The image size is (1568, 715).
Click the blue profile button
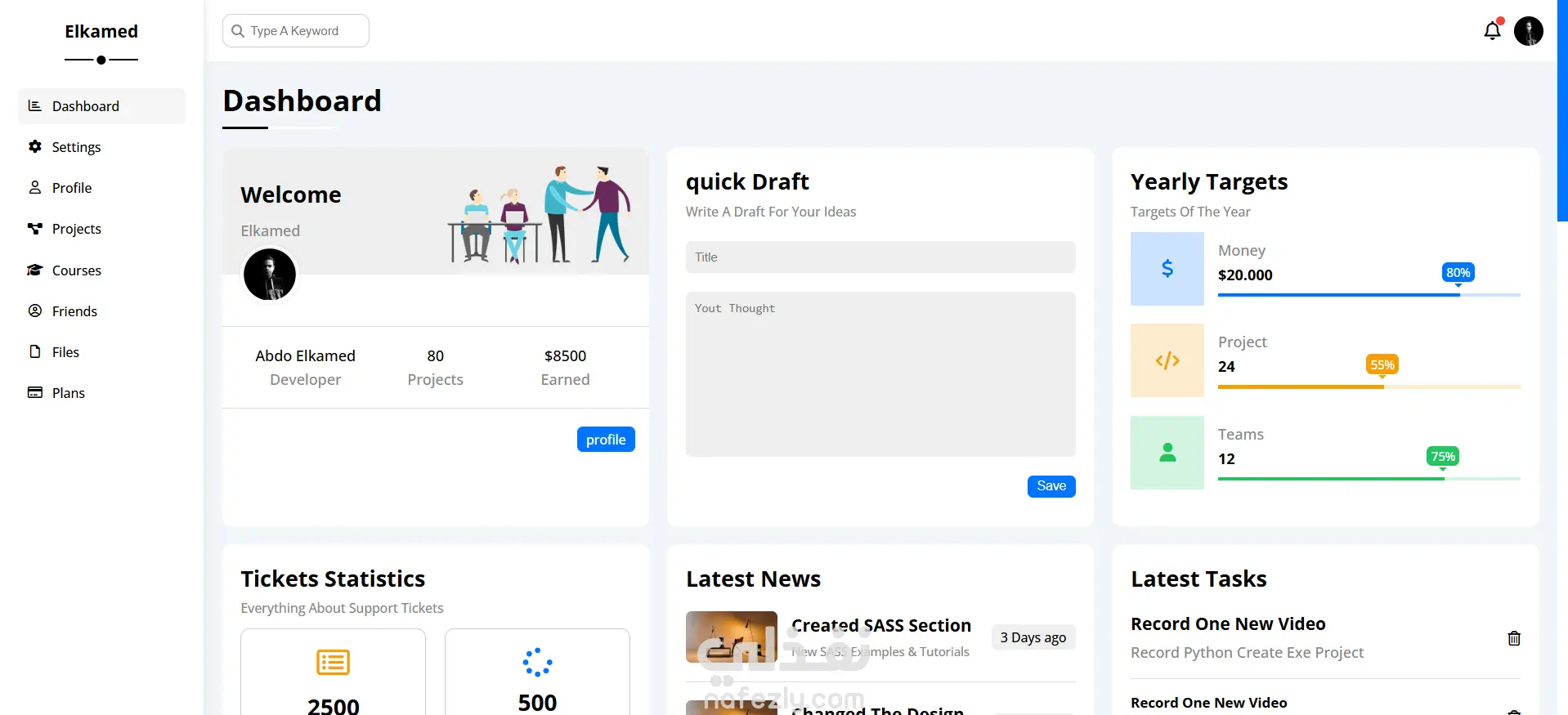pyautogui.click(x=606, y=440)
